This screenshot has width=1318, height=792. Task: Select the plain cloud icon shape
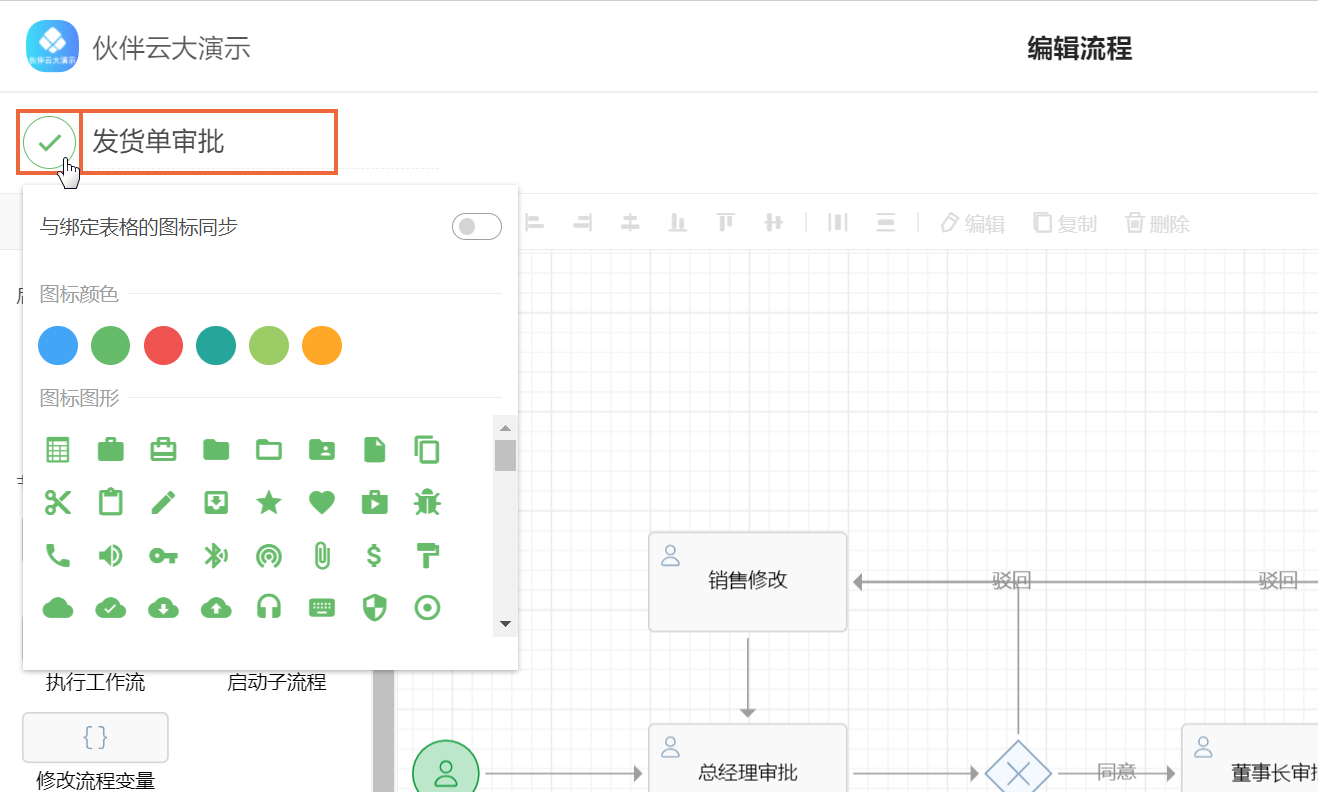58,607
